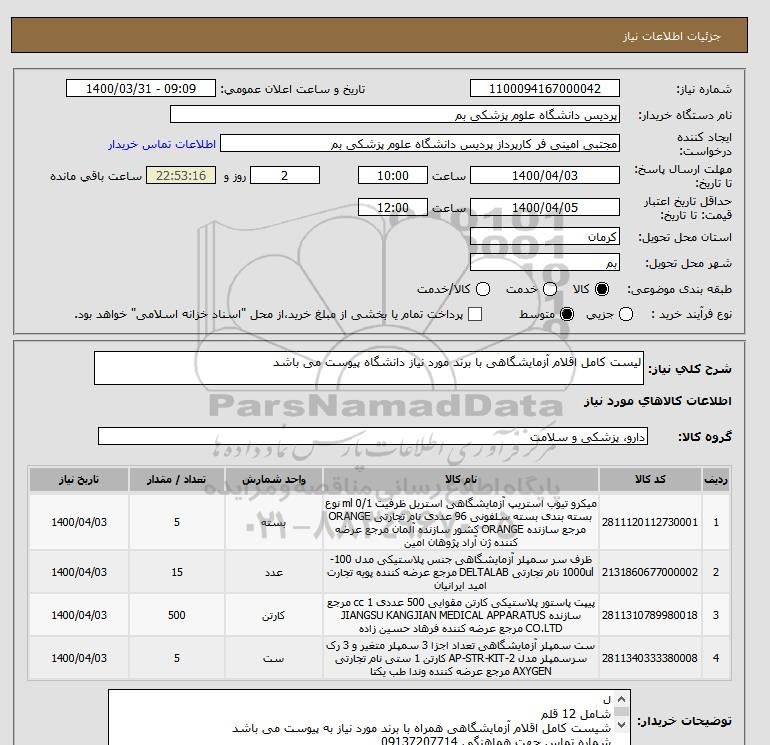Select the کالا radio button
This screenshot has width=770, height=745.
pyautogui.click(x=602, y=289)
